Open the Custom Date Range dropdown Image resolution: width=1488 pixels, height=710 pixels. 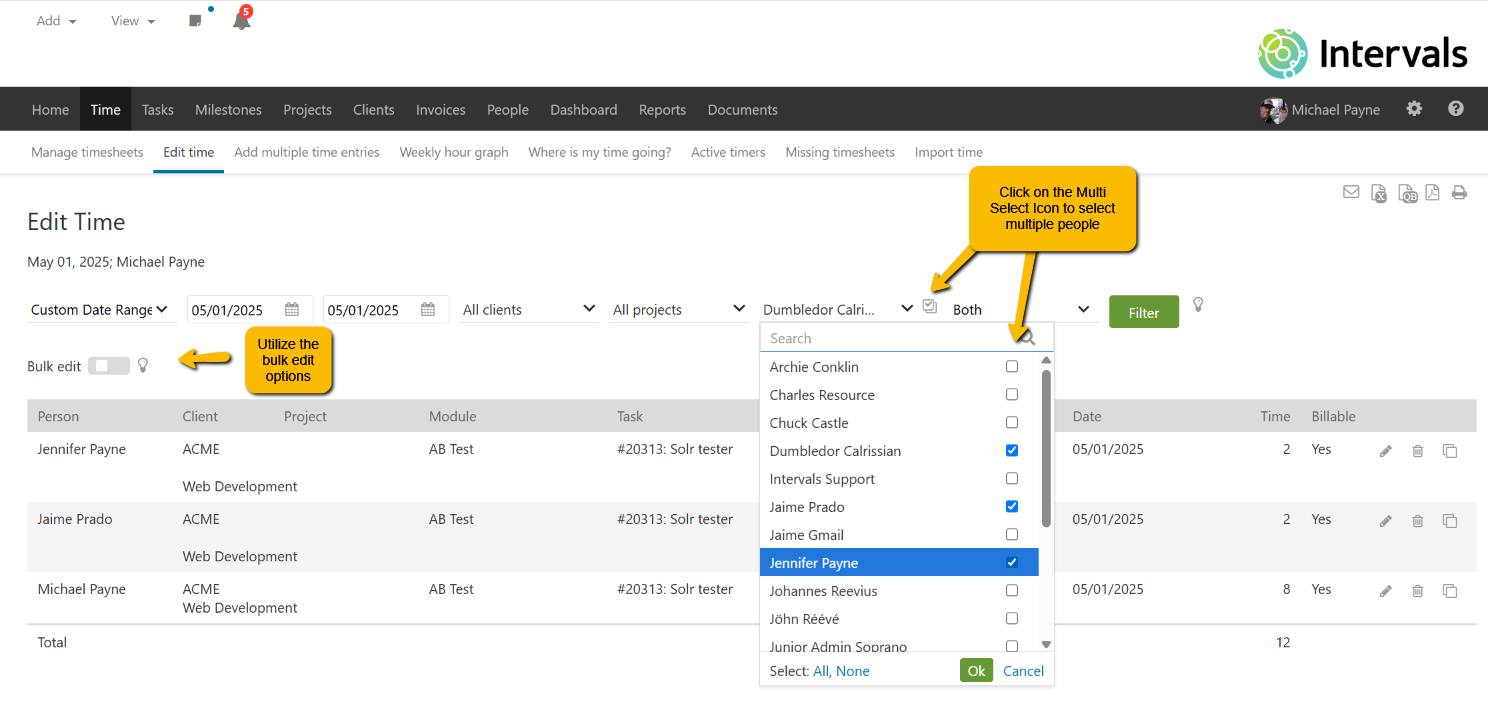coord(99,310)
